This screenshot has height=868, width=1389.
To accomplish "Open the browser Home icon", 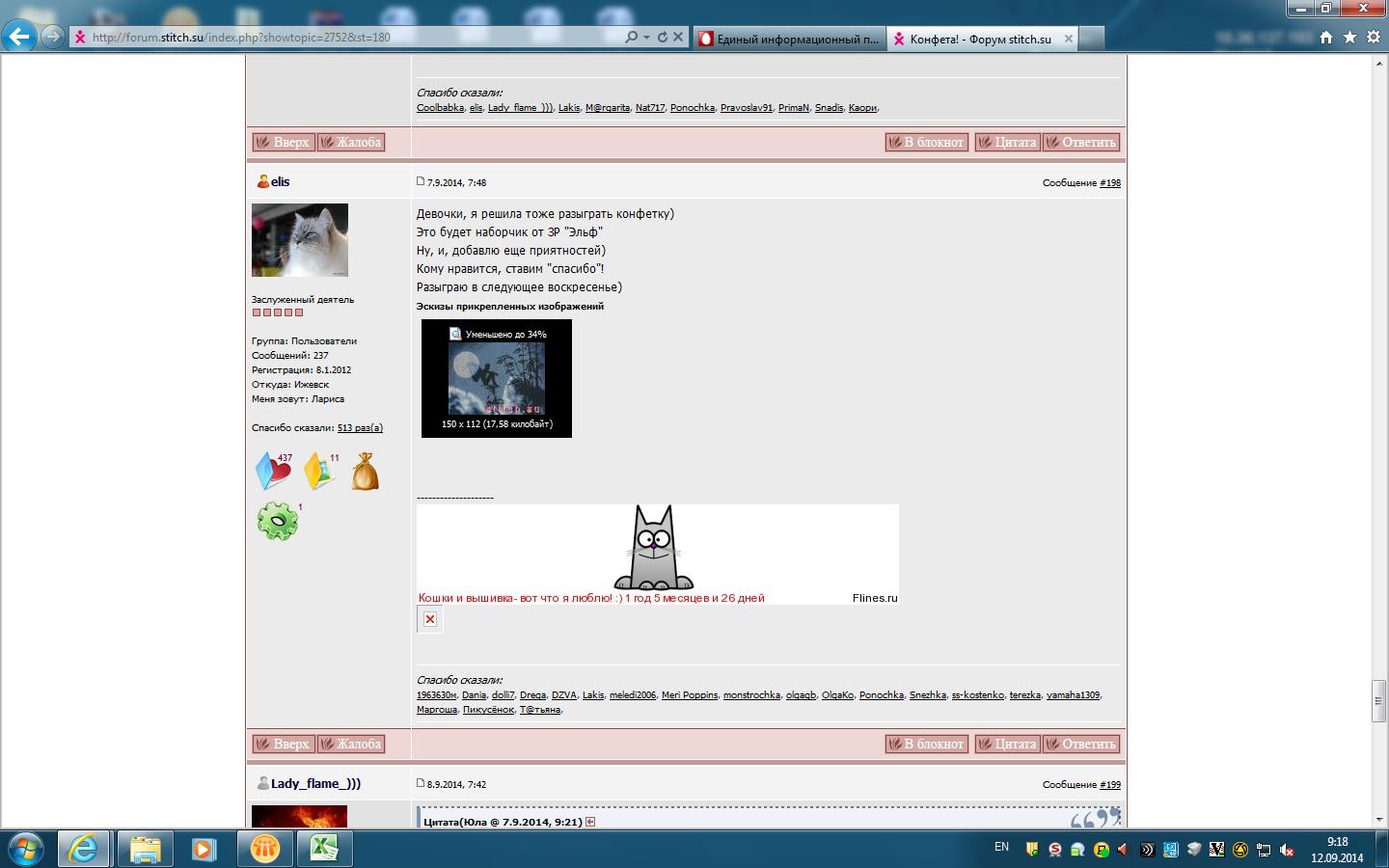I will pyautogui.click(x=1326, y=38).
